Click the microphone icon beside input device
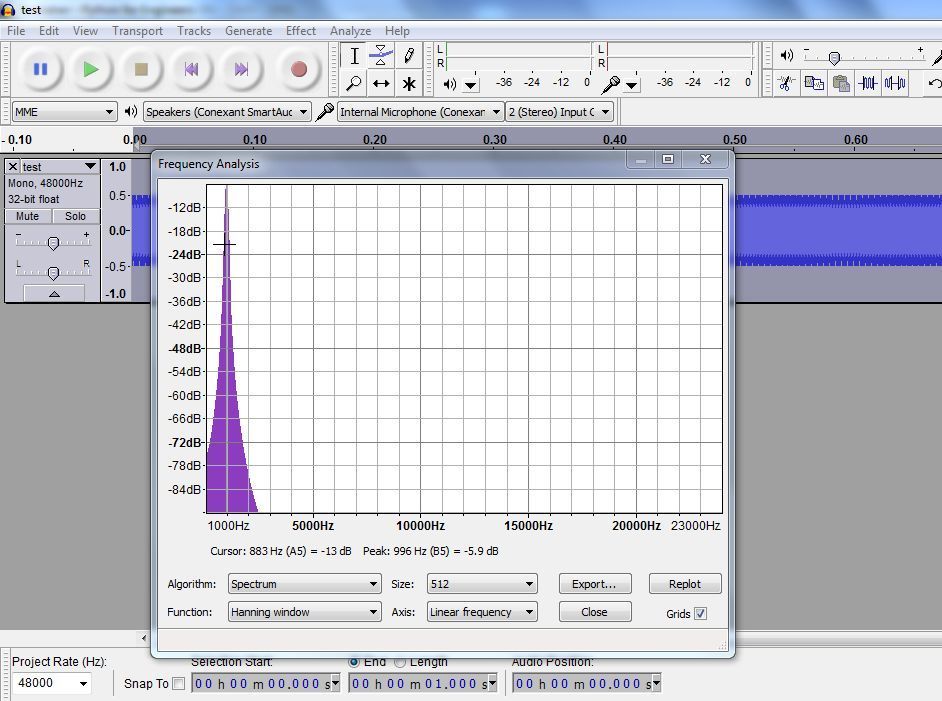The image size is (942, 701). tap(324, 111)
